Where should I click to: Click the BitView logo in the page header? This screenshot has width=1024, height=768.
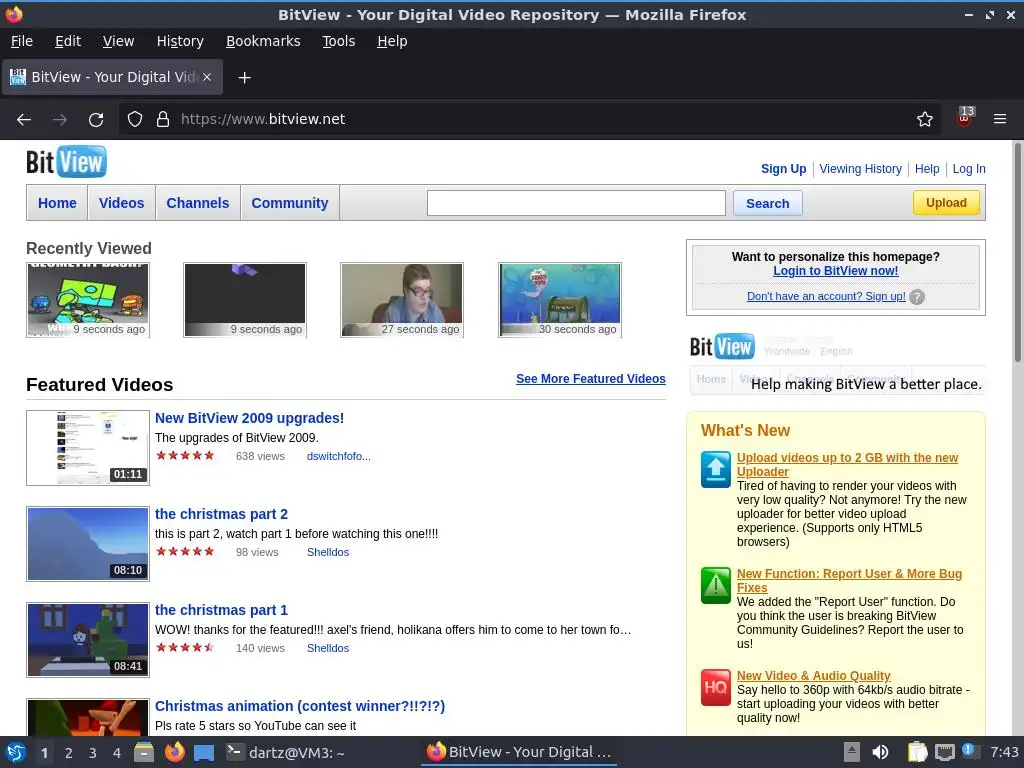click(66, 161)
